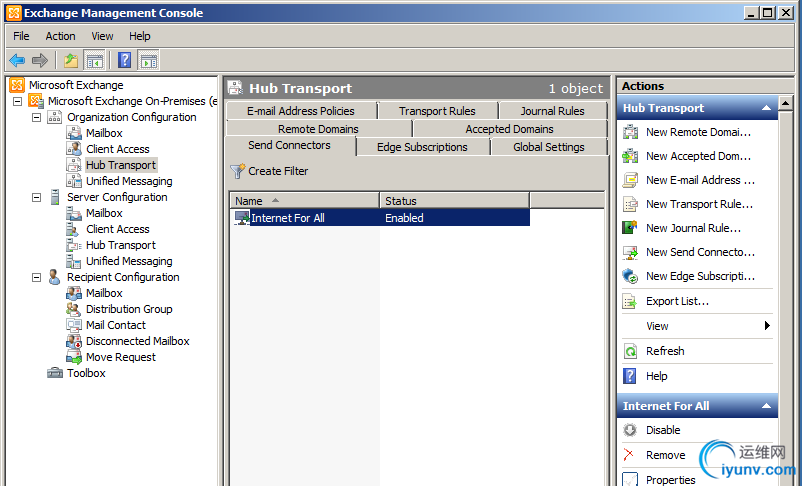Switch to the Remote Domains tab
The image size is (802, 486).
318,129
